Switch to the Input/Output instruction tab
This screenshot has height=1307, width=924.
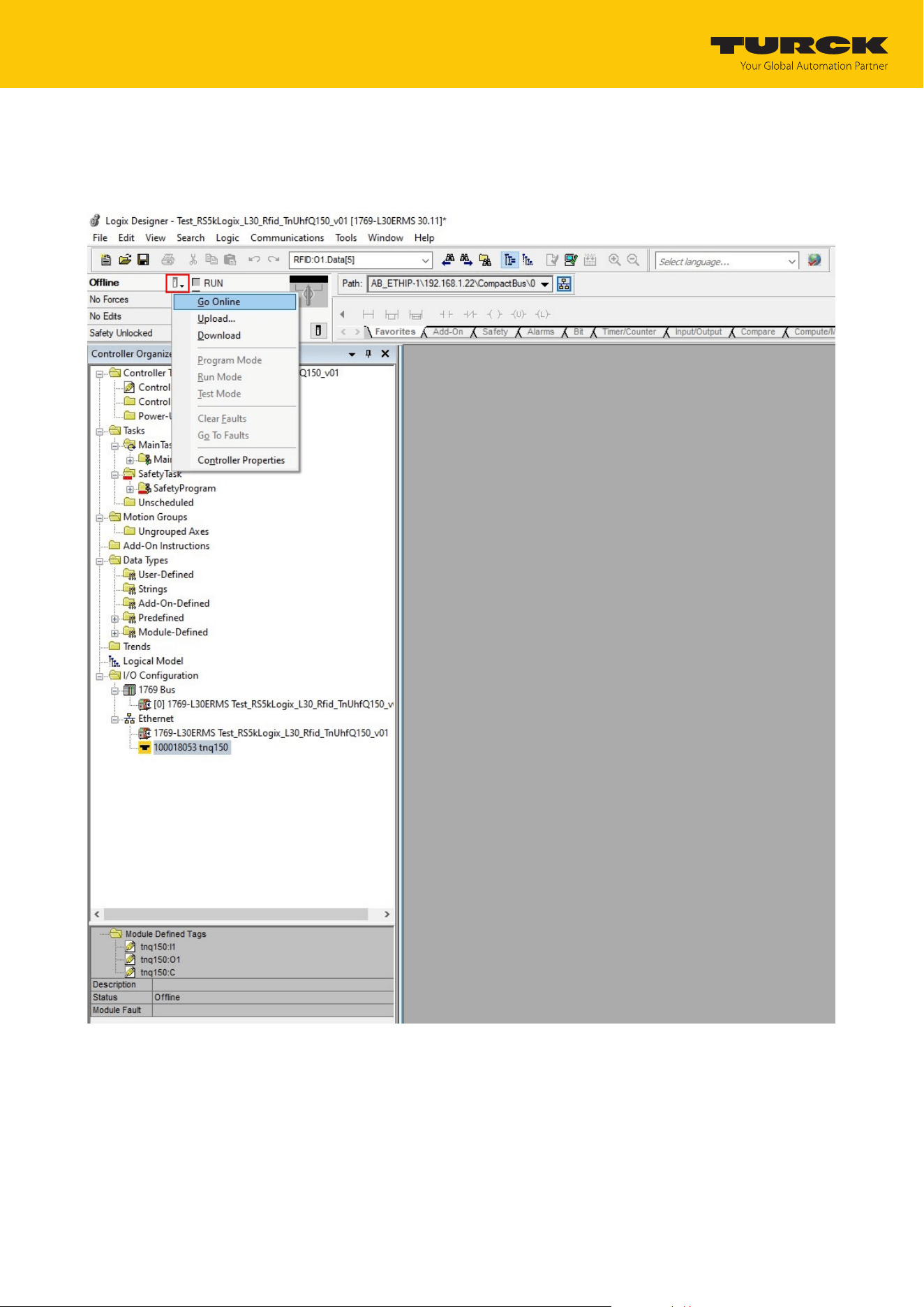click(698, 332)
